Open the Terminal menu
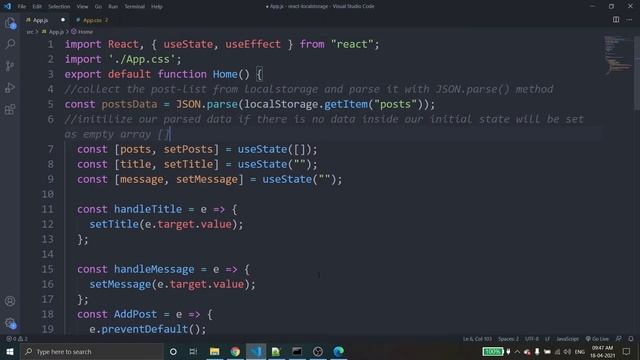The width and height of the screenshot is (640, 360). click(134, 7)
